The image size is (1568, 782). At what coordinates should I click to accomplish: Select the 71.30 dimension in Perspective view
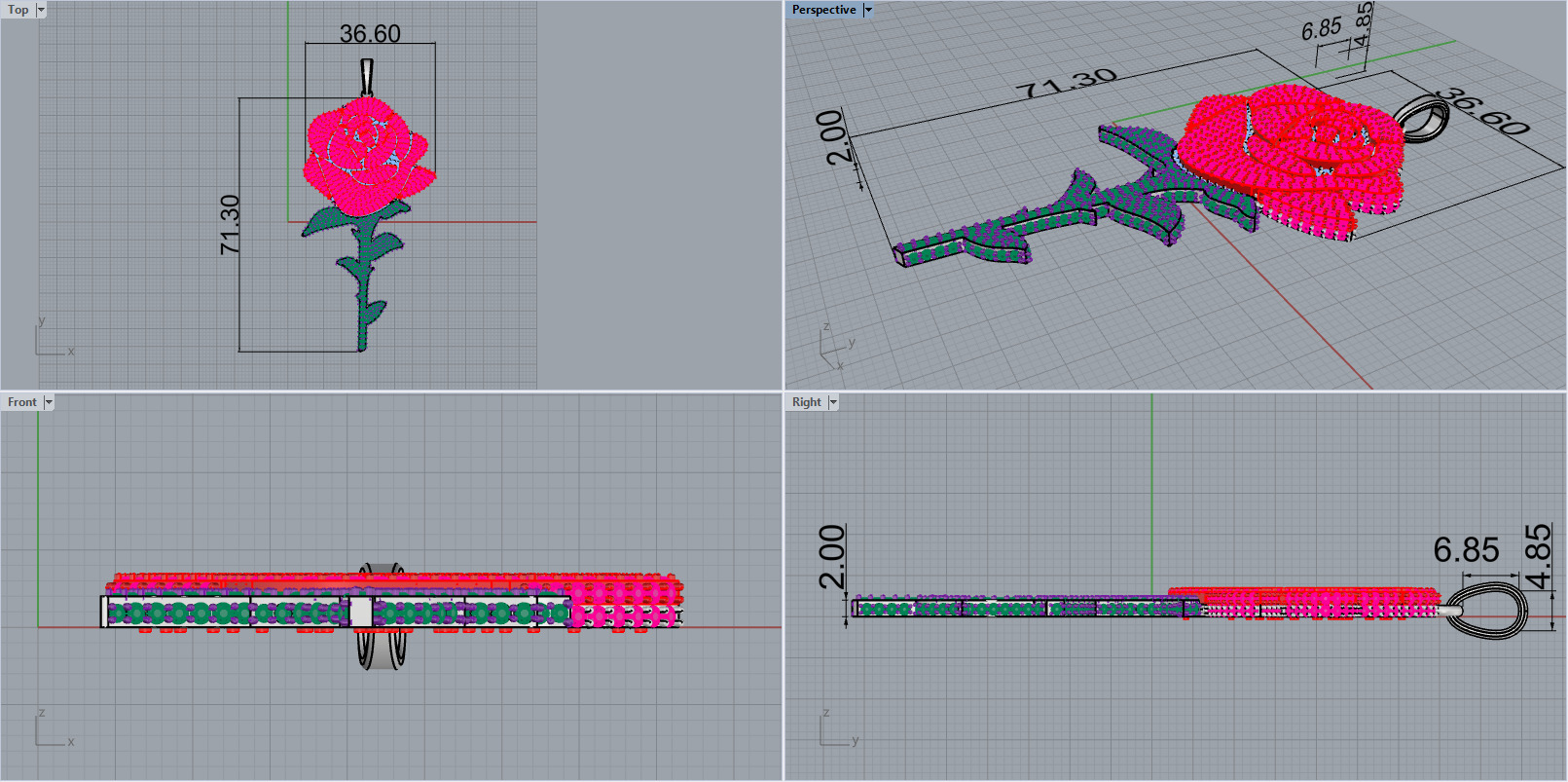(x=1067, y=84)
